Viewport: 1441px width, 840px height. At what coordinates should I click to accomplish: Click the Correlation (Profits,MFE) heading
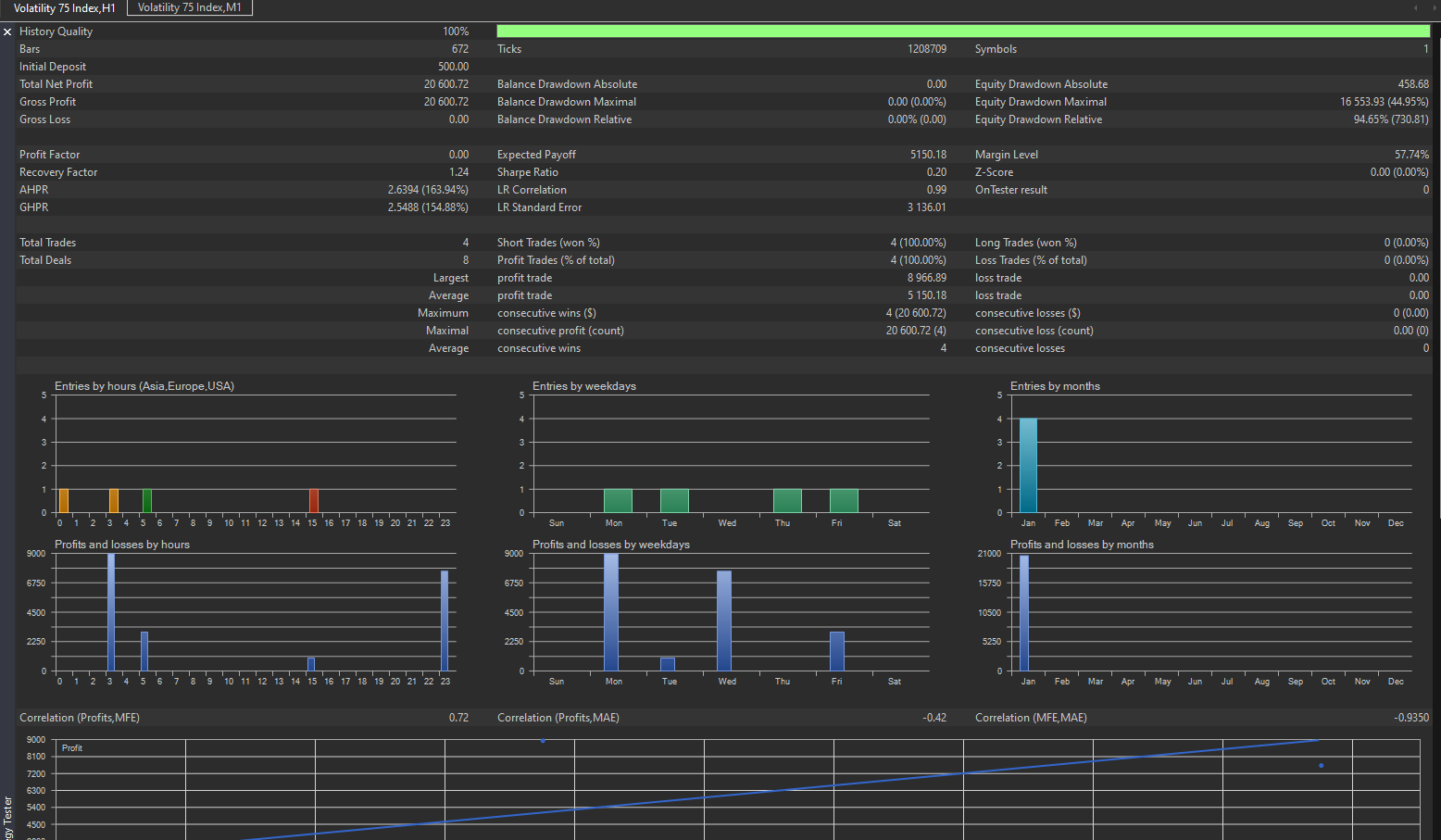pyautogui.click(x=80, y=718)
